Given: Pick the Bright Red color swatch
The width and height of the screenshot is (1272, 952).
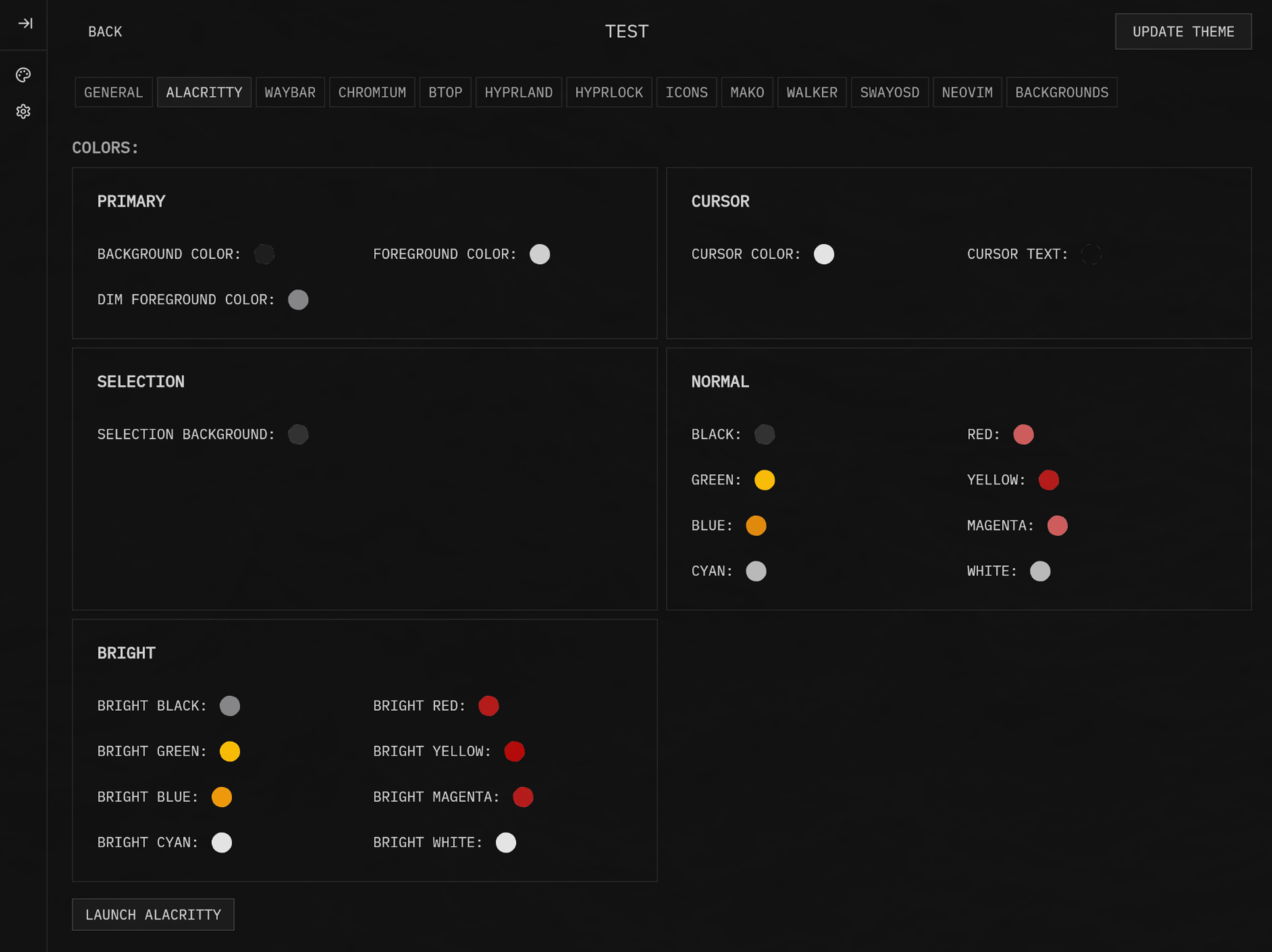Looking at the screenshot, I should [489, 706].
